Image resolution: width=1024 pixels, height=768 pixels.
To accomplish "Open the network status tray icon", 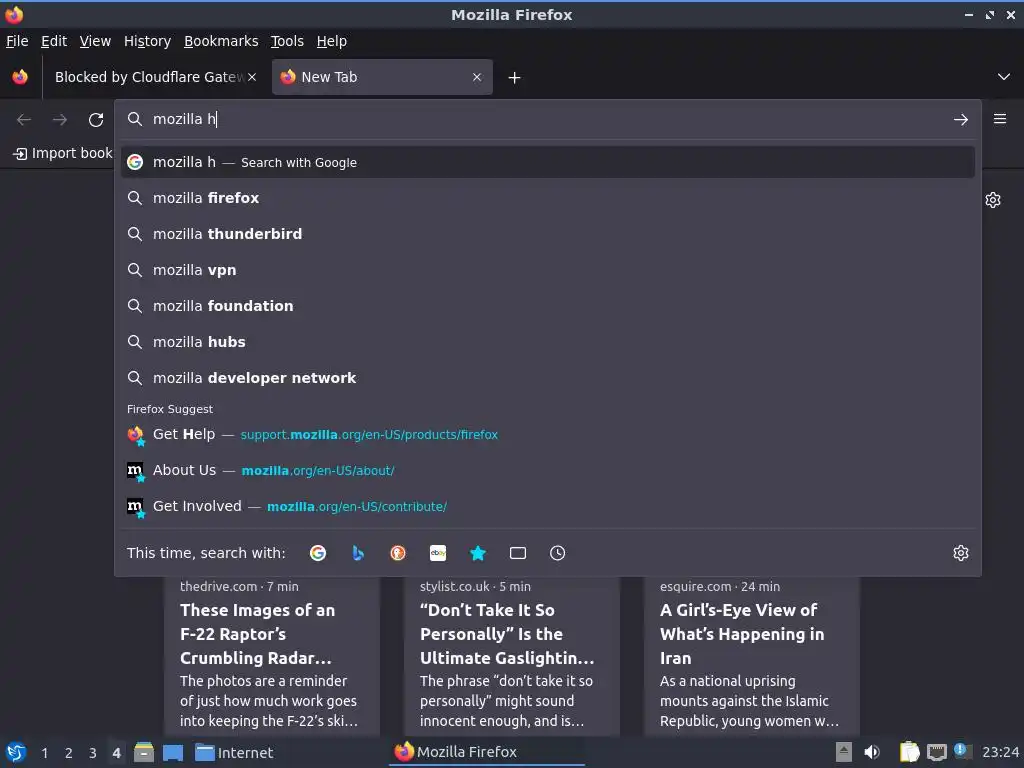I will pos(936,752).
